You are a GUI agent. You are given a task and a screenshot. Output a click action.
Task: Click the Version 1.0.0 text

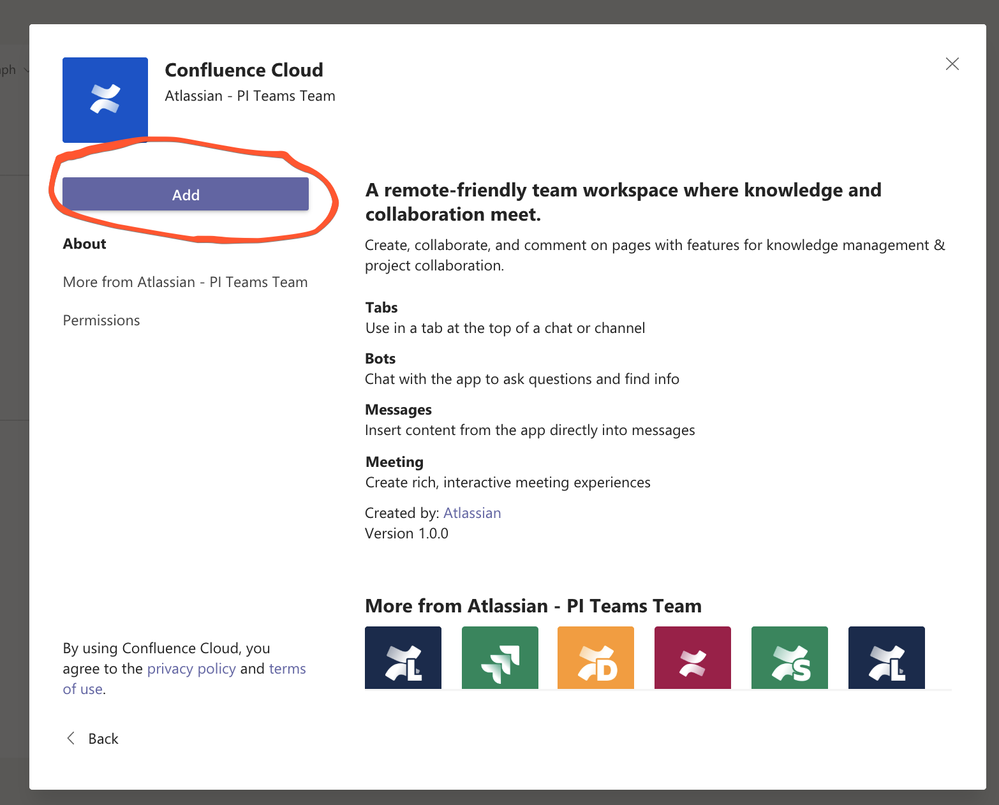(x=406, y=533)
